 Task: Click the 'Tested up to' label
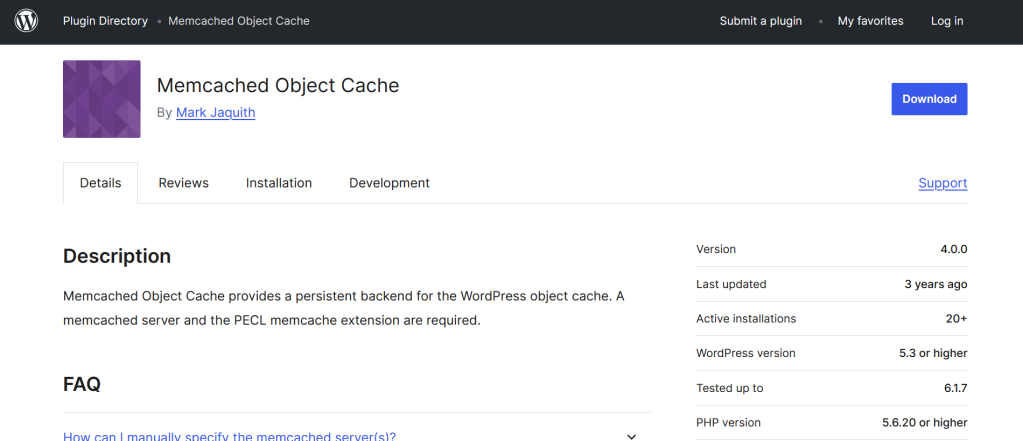pos(729,388)
